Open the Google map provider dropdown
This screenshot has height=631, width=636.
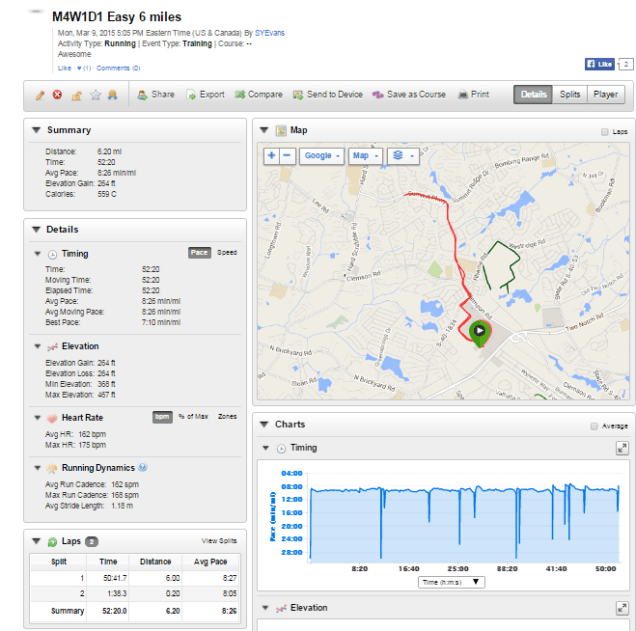coord(323,156)
